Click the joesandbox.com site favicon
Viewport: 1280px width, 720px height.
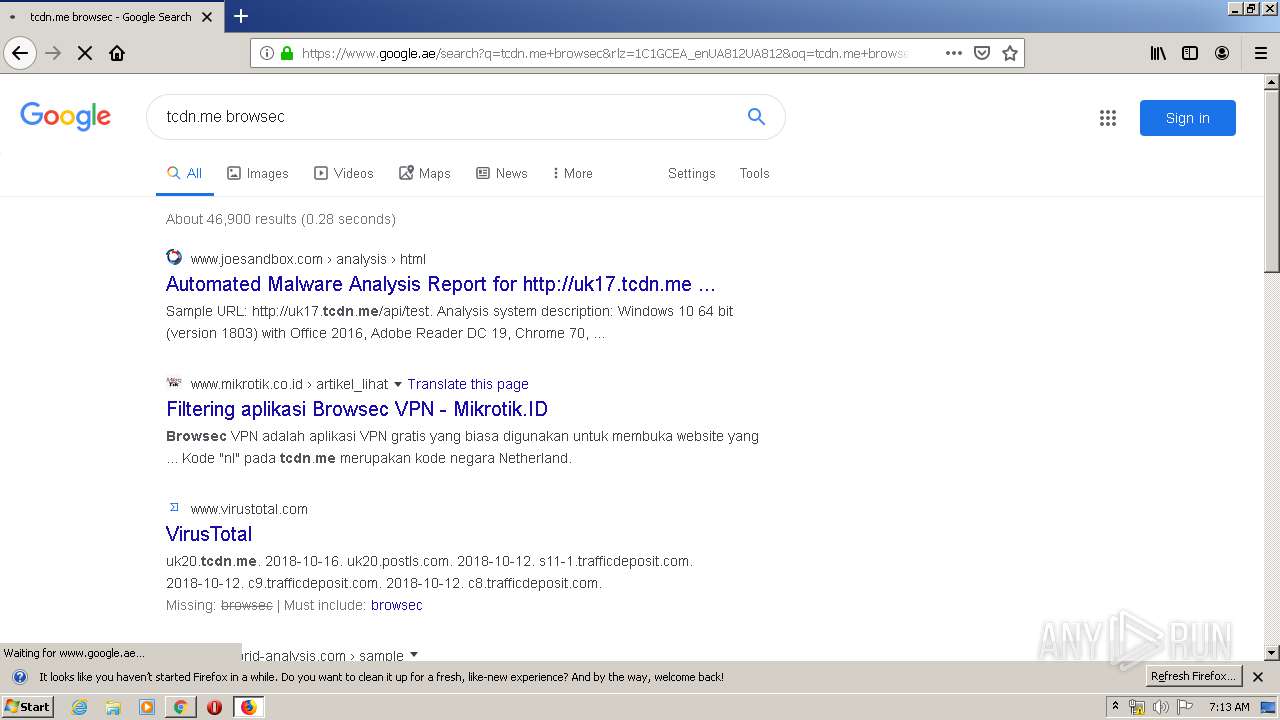point(174,257)
